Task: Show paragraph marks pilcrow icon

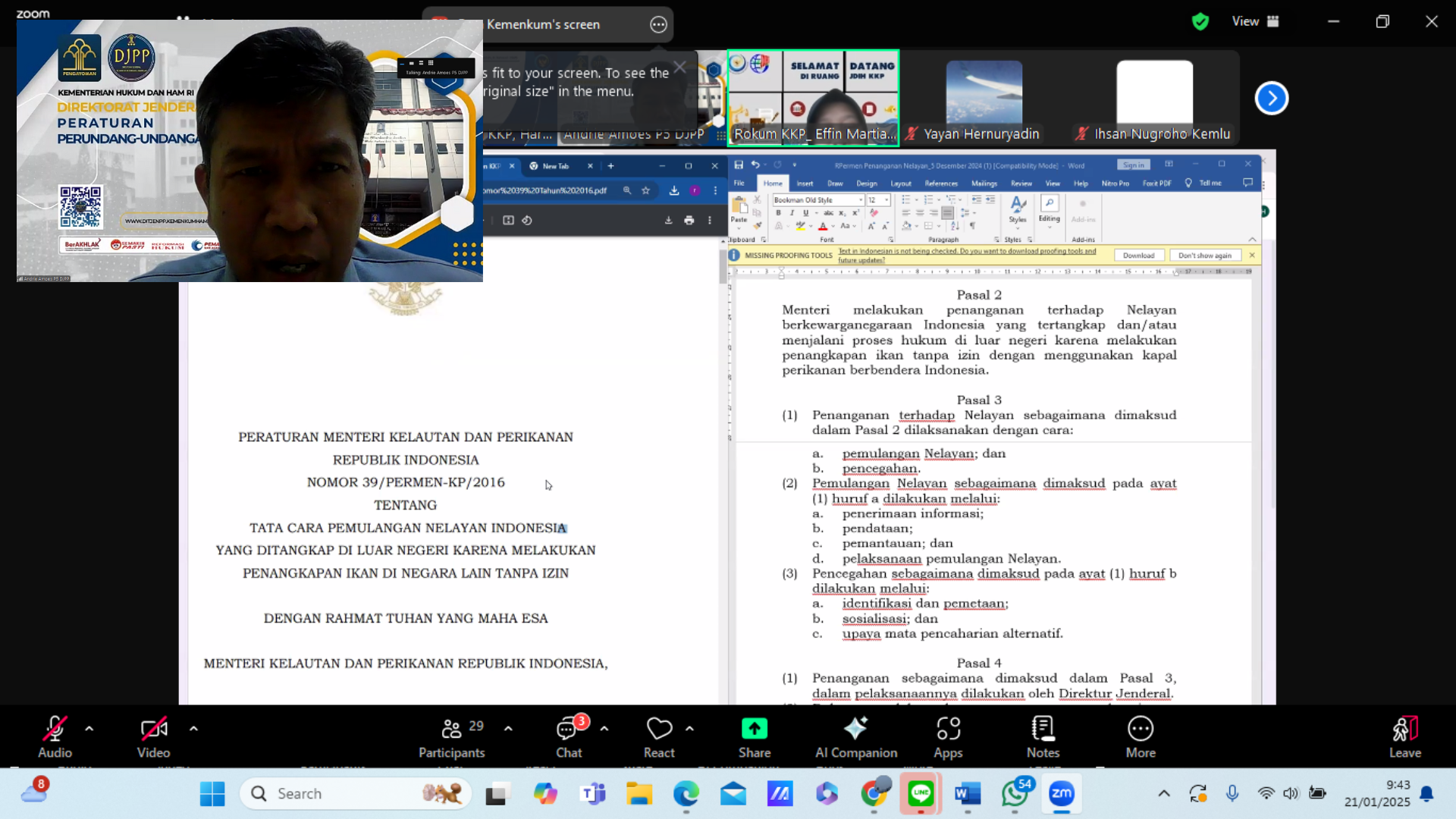Action: pyautogui.click(x=972, y=226)
